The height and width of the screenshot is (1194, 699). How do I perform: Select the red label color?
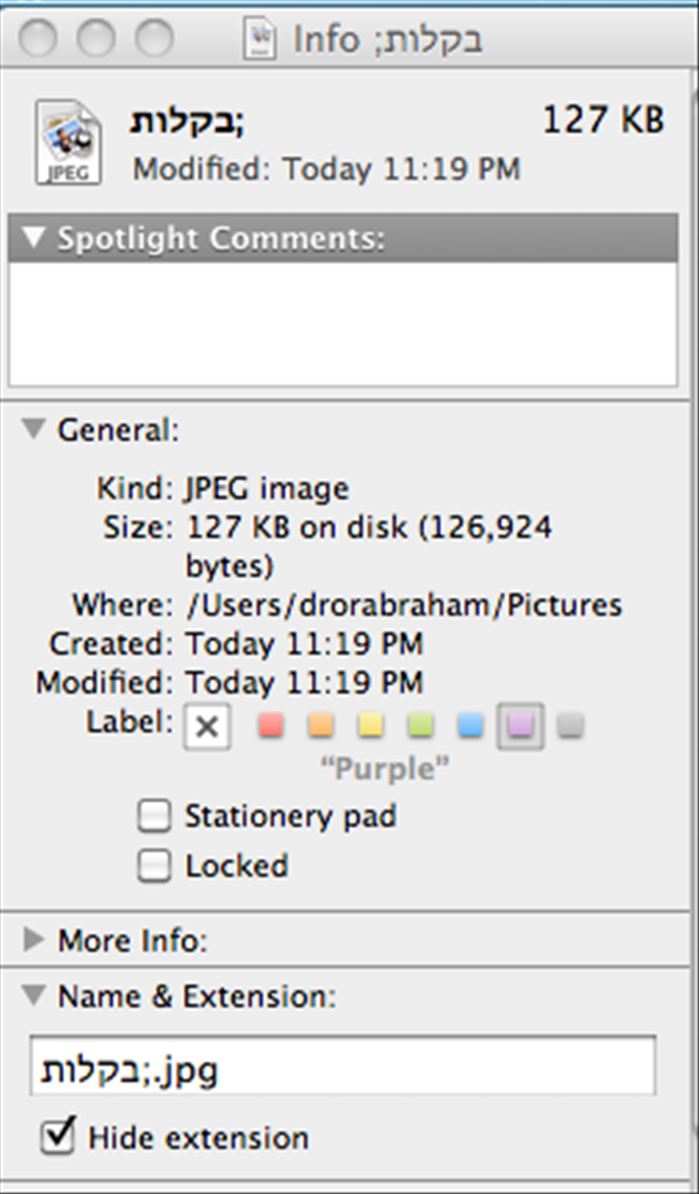271,725
